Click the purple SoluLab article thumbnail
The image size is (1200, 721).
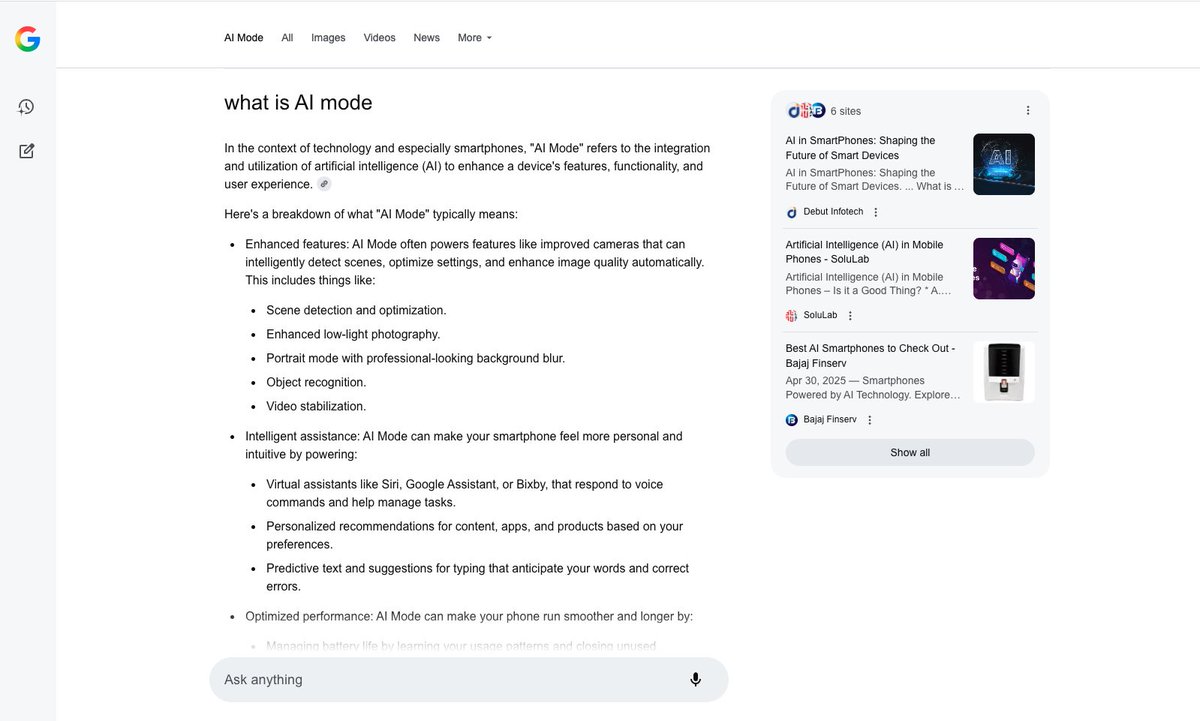click(x=1004, y=268)
